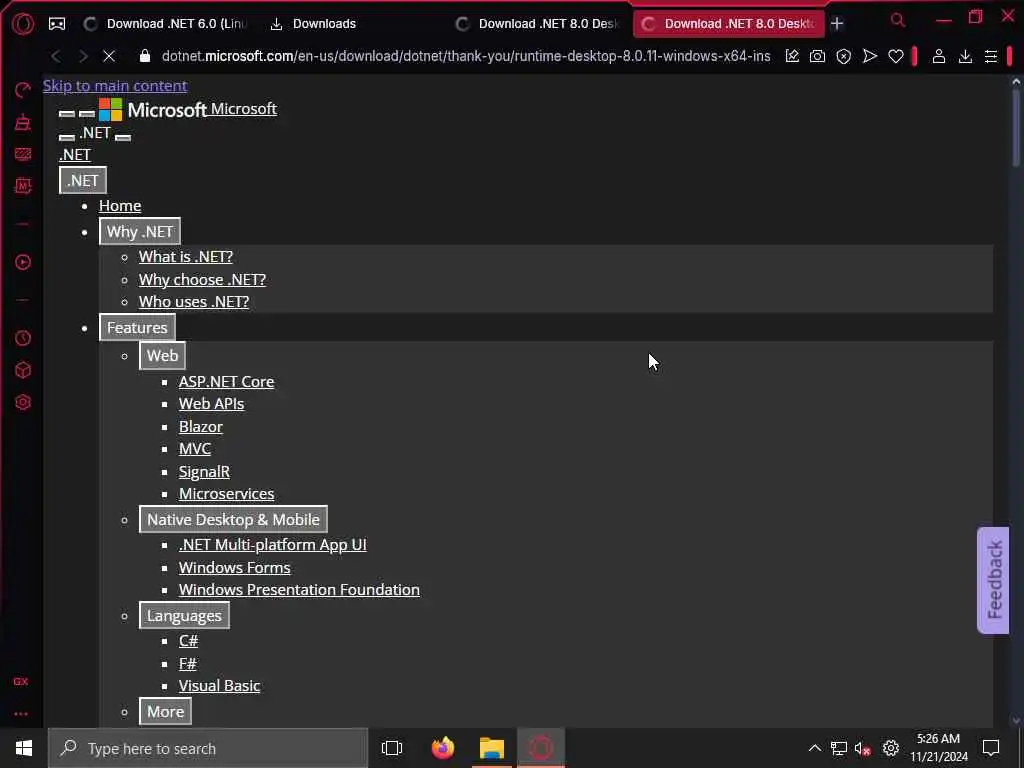Open the profile account icon
Screen dimensions: 1024x768
pos(939,56)
